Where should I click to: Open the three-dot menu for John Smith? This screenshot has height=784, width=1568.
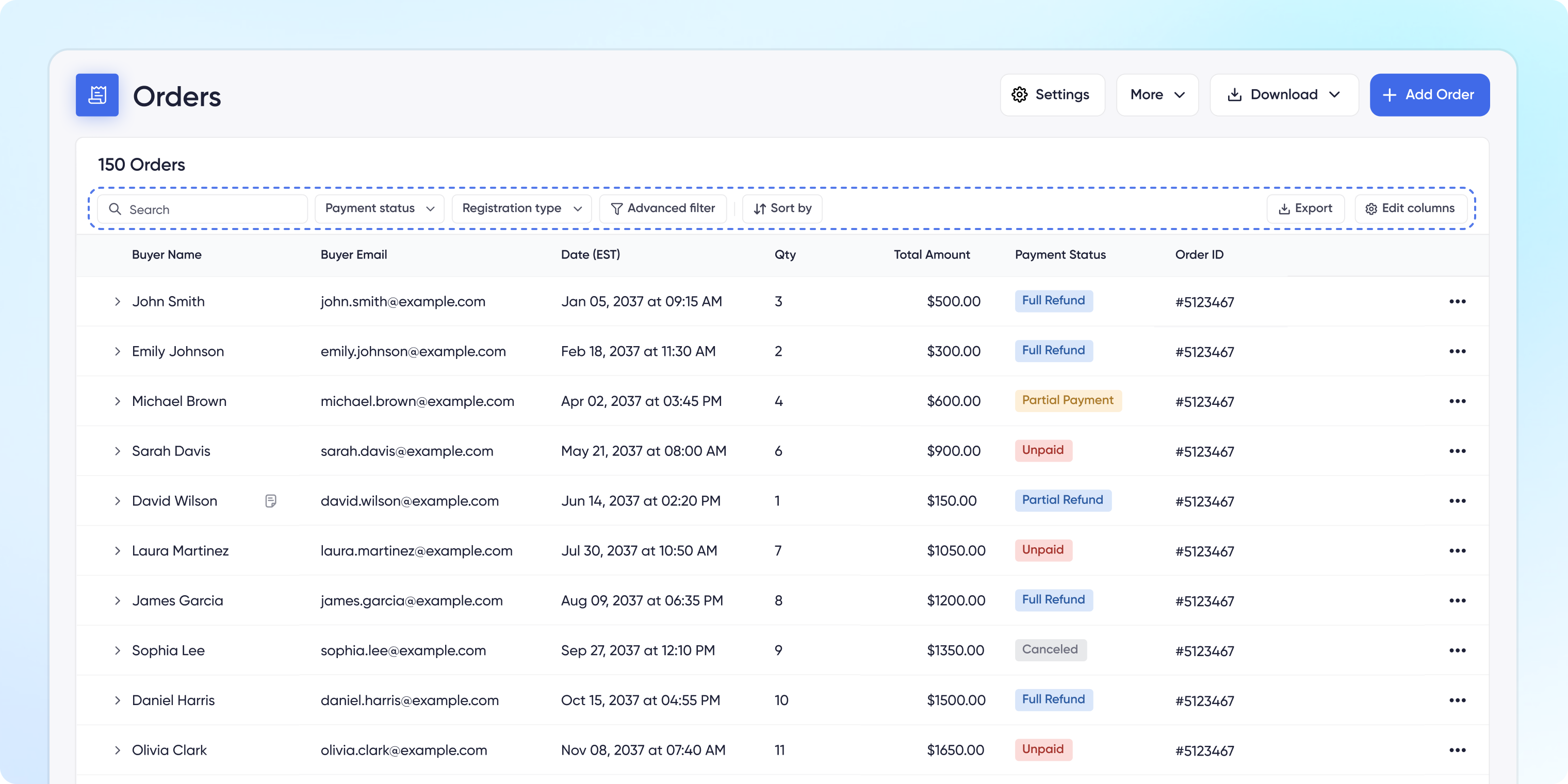[x=1457, y=302]
